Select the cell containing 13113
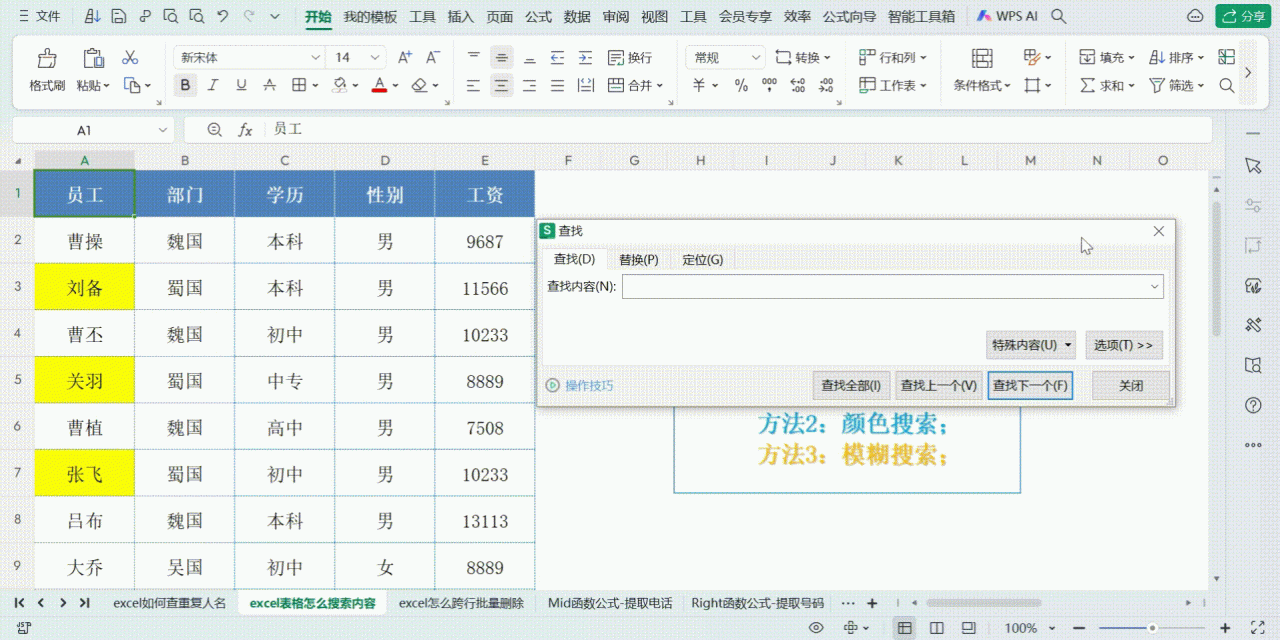Viewport: 1280px width, 640px height. [x=485, y=521]
